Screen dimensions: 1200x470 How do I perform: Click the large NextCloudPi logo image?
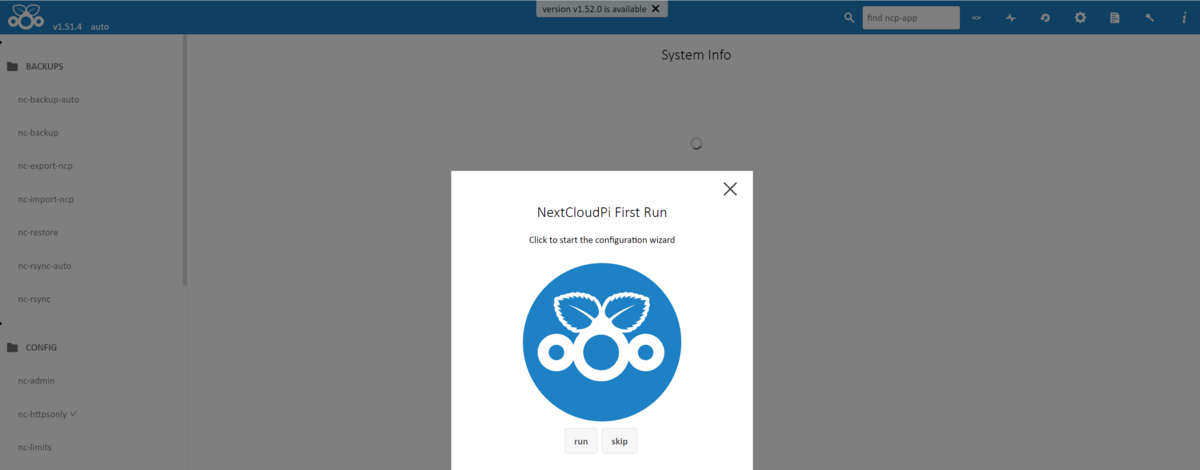[x=602, y=342]
